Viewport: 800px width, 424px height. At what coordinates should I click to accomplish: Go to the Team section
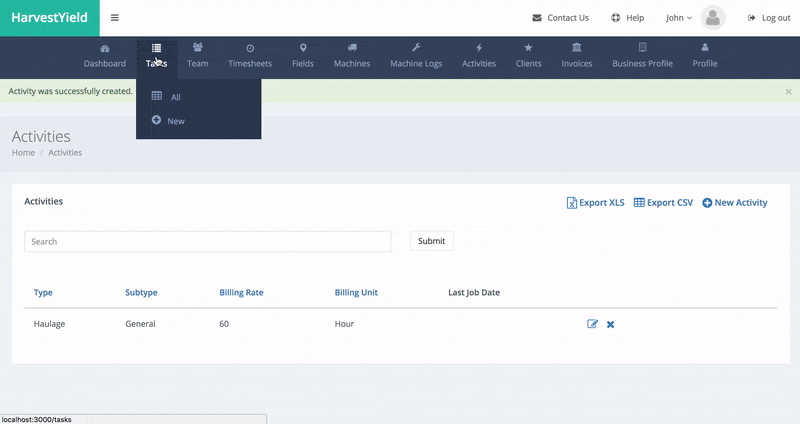[197, 56]
